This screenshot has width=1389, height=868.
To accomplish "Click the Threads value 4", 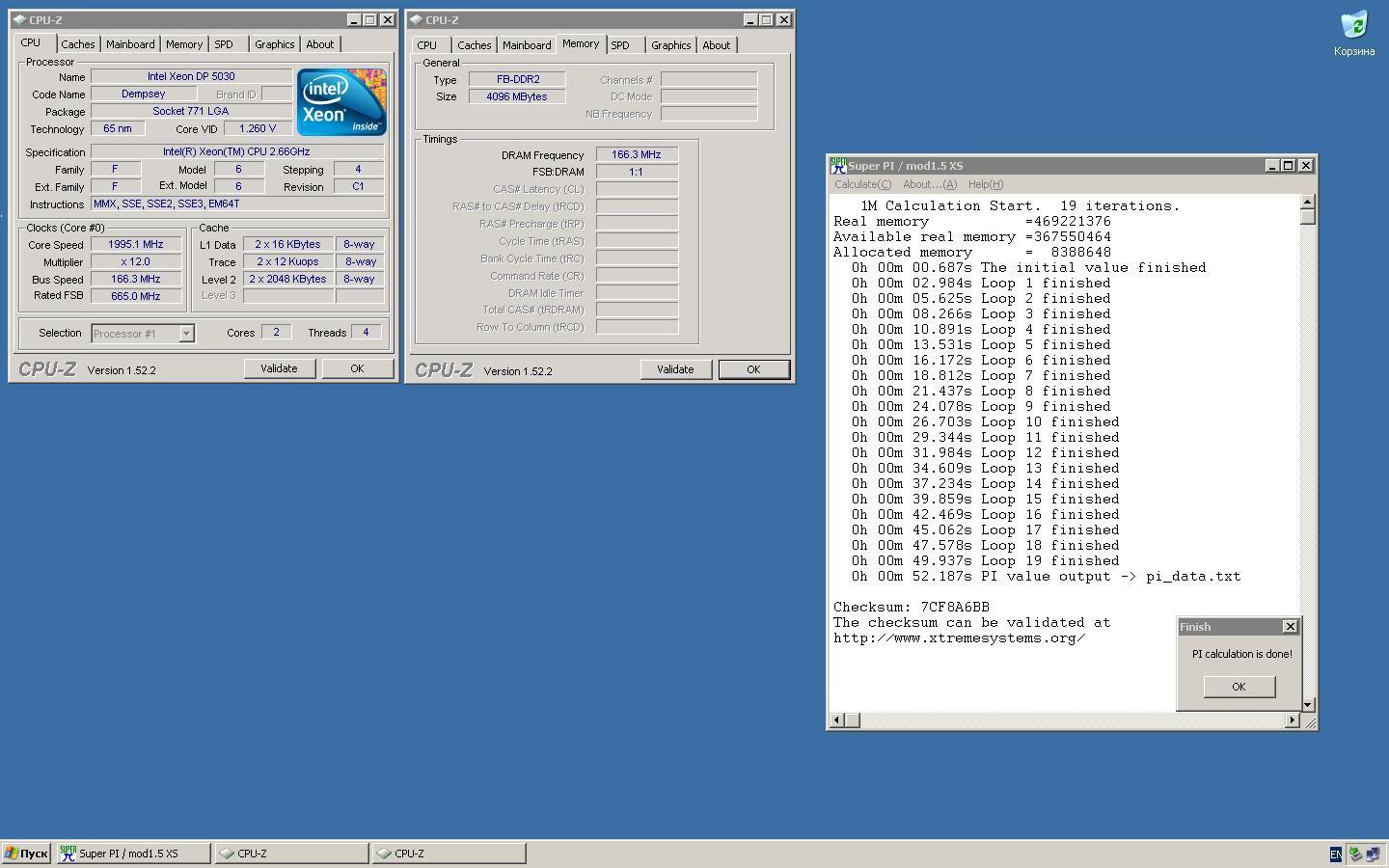I will (x=366, y=332).
